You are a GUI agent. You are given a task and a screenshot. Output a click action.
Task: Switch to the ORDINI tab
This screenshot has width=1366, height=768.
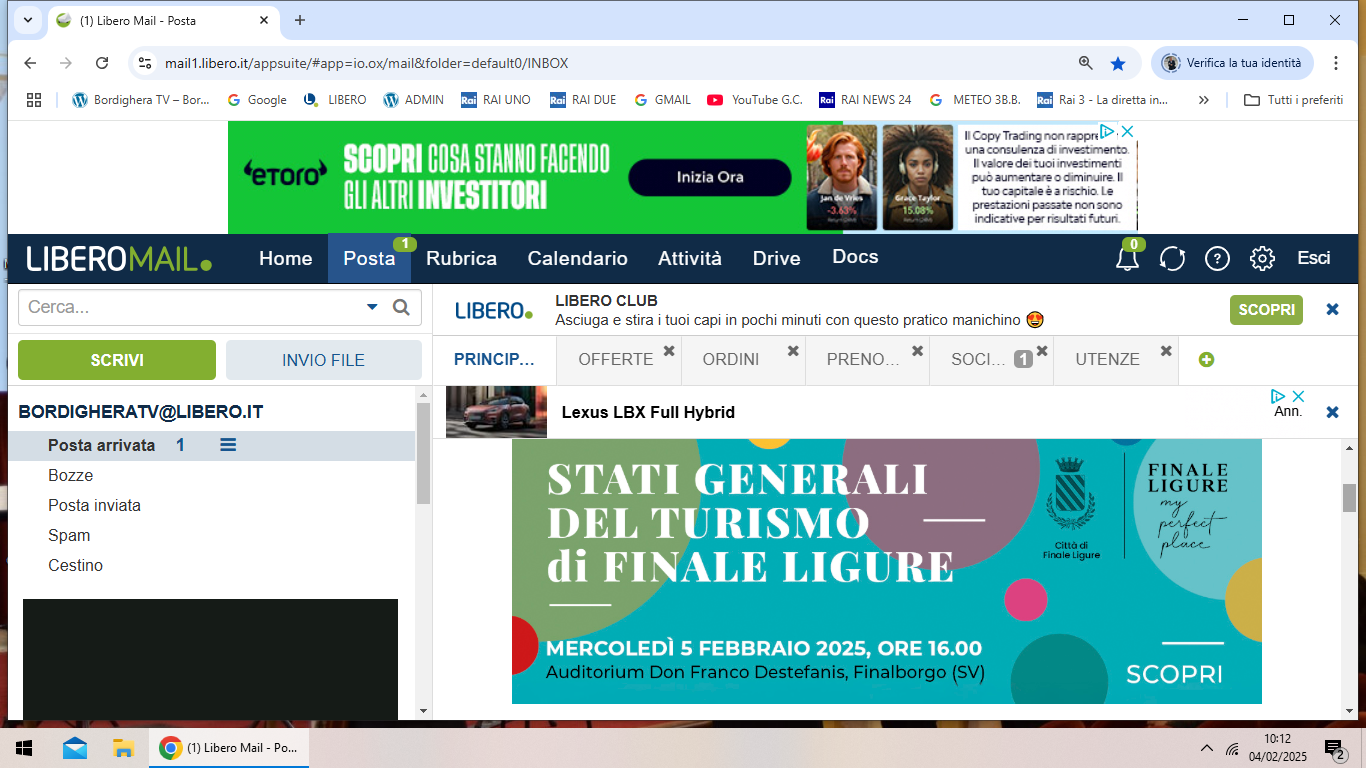click(730, 360)
